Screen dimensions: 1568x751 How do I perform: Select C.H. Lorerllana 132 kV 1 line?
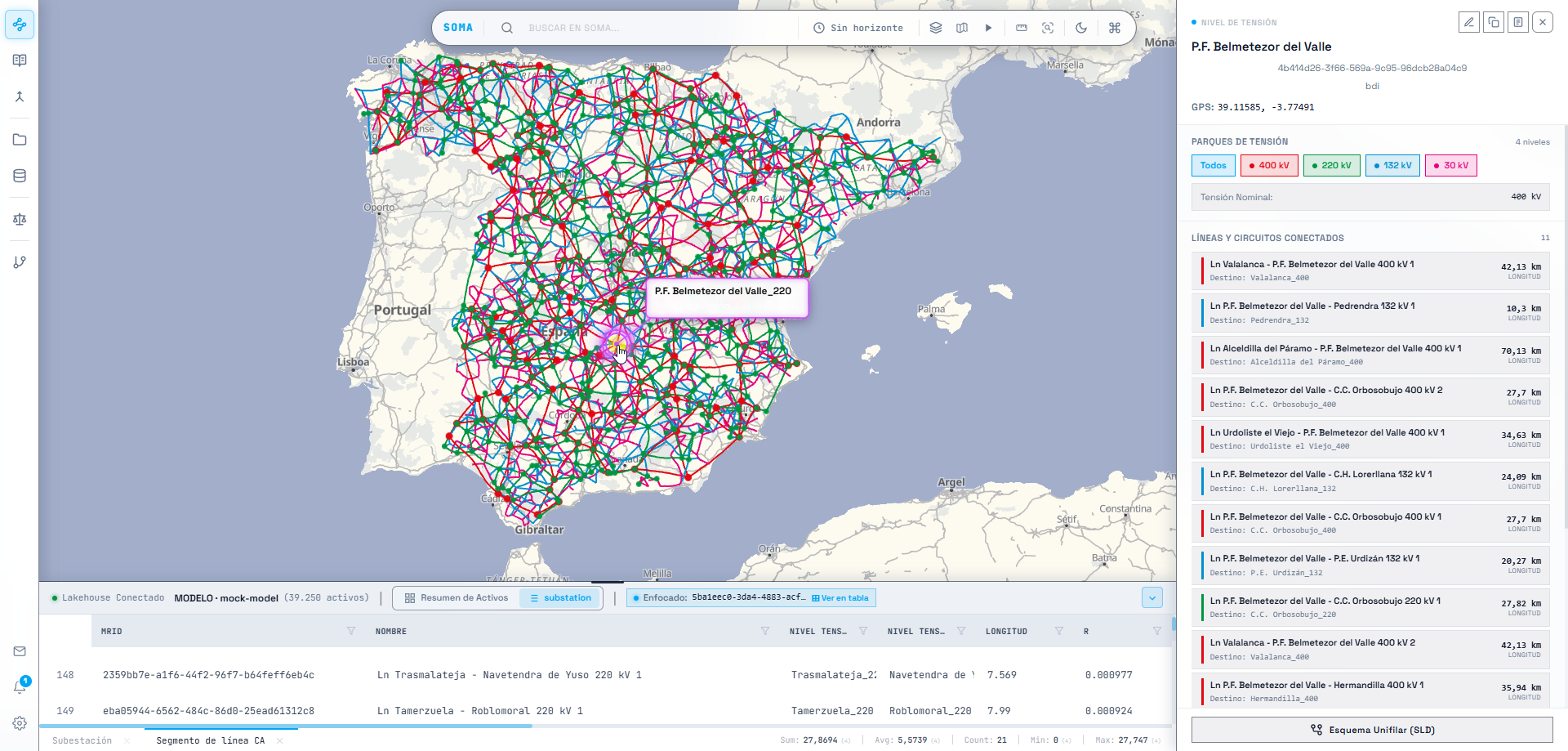point(1370,481)
